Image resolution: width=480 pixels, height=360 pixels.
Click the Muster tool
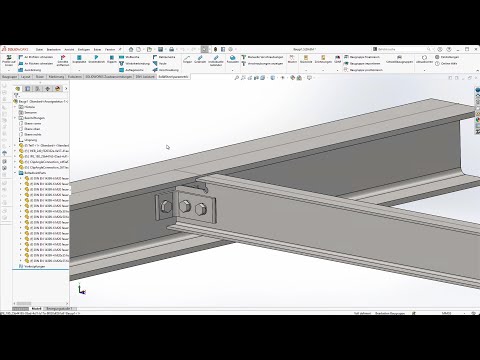pos(292,59)
